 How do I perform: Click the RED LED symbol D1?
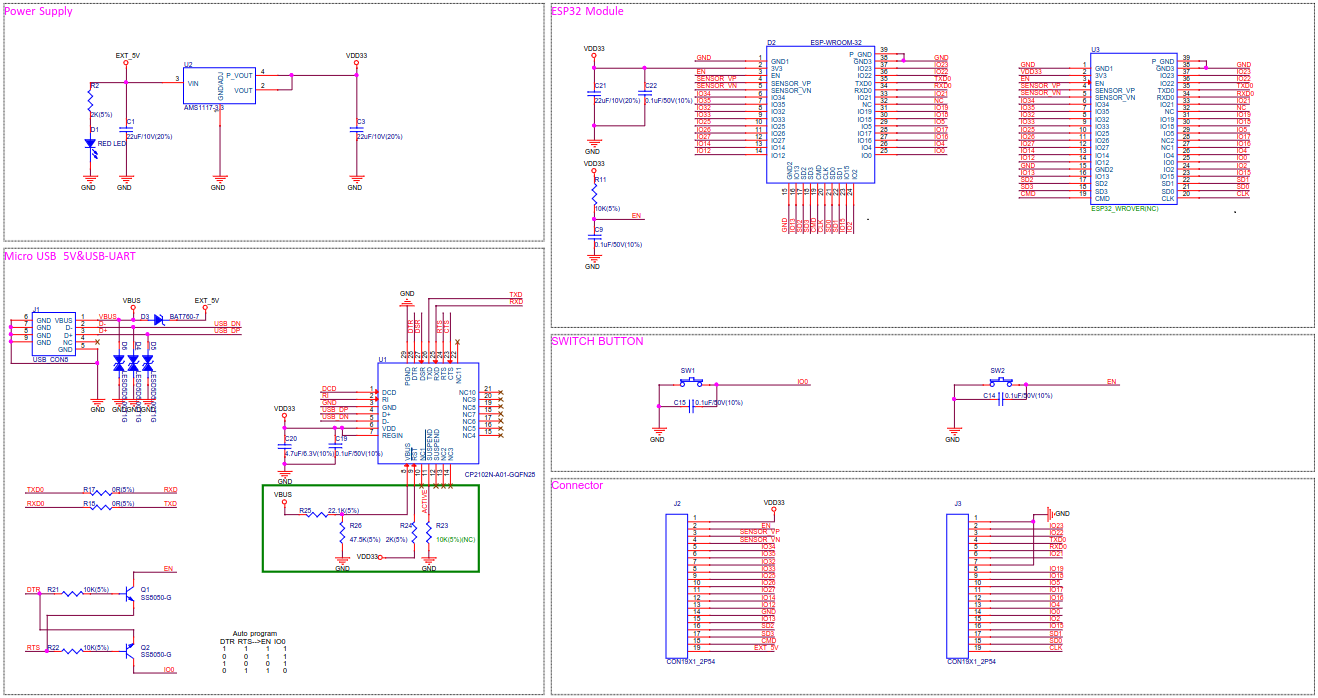(x=88, y=144)
